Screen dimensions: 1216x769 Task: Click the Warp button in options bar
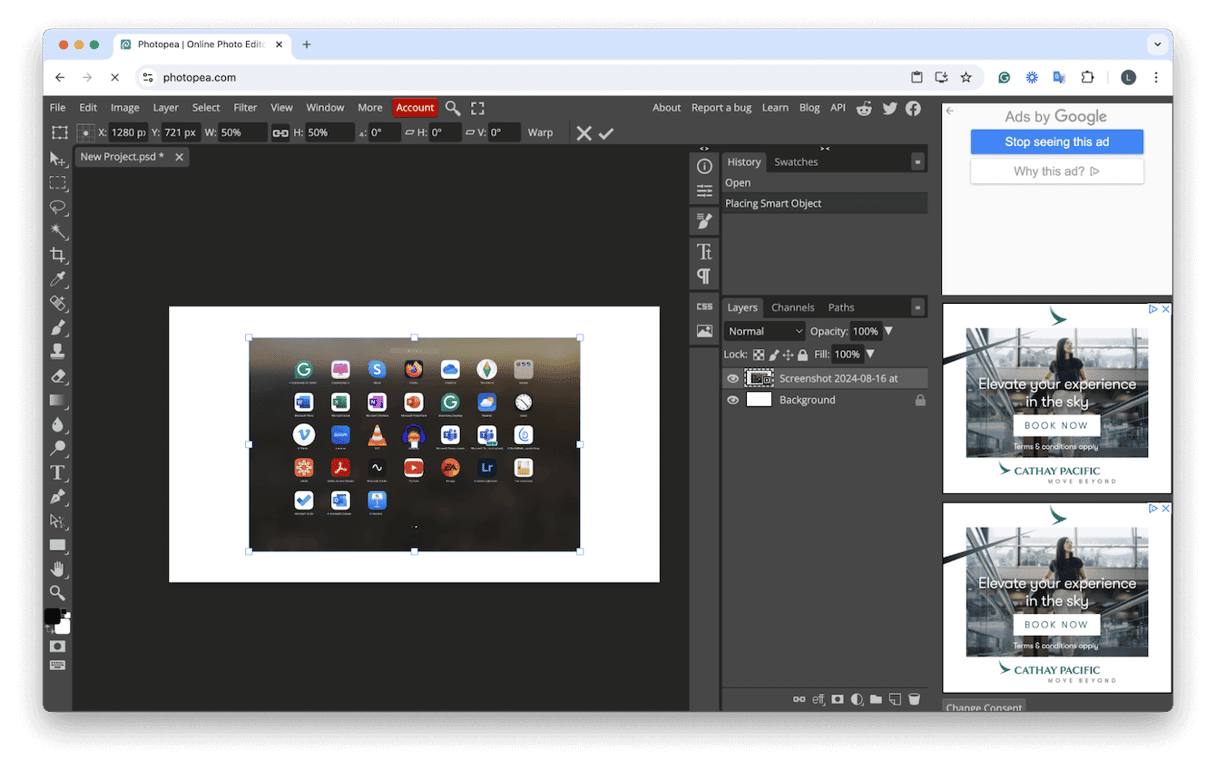pos(540,133)
